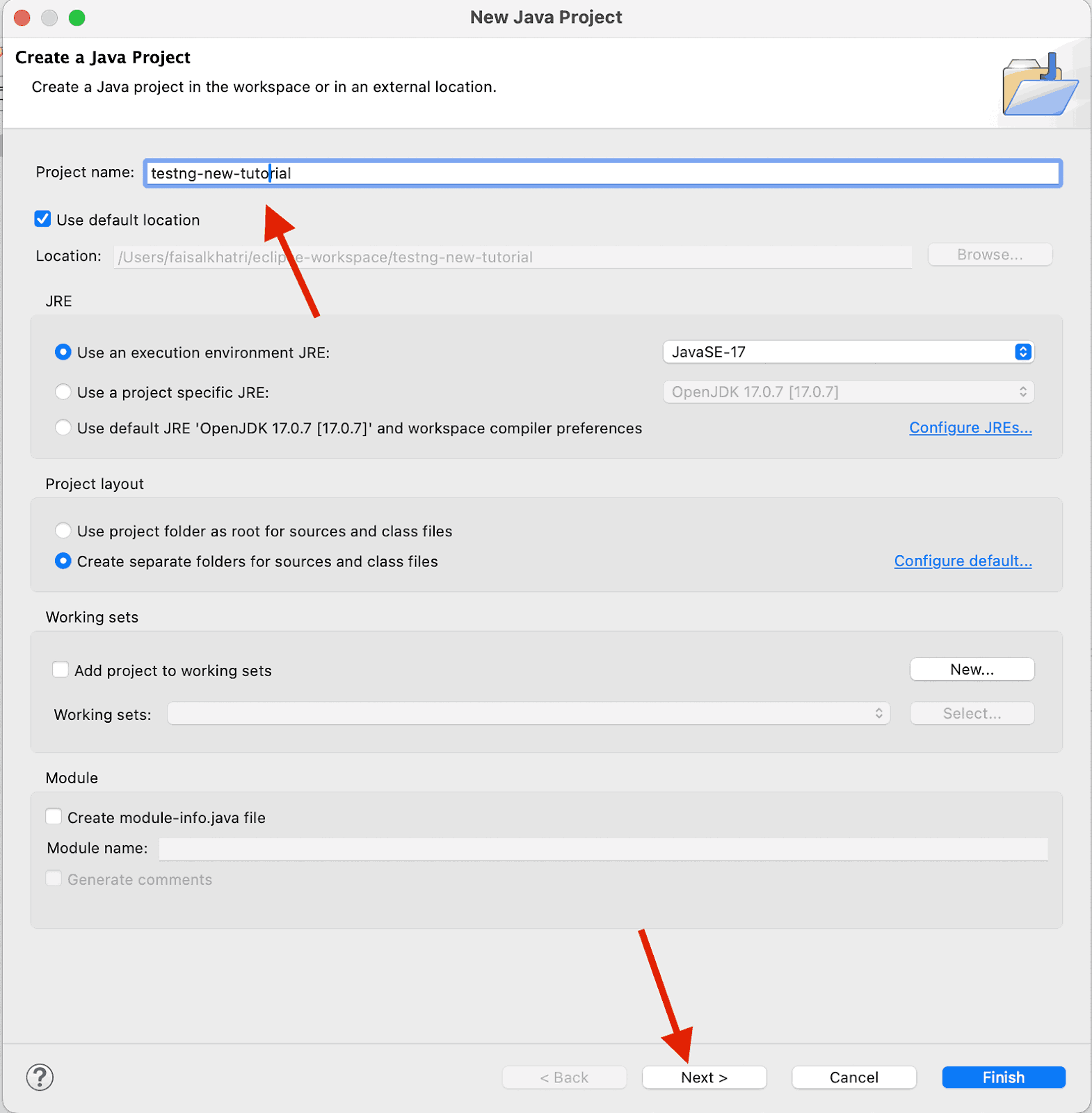
Task: Click the blue Finish button
Action: click(1004, 1078)
